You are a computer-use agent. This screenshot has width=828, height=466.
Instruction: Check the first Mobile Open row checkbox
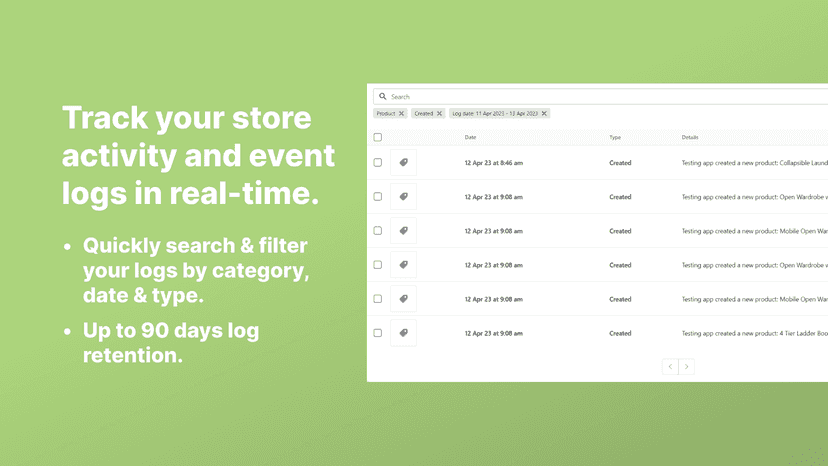pos(378,231)
